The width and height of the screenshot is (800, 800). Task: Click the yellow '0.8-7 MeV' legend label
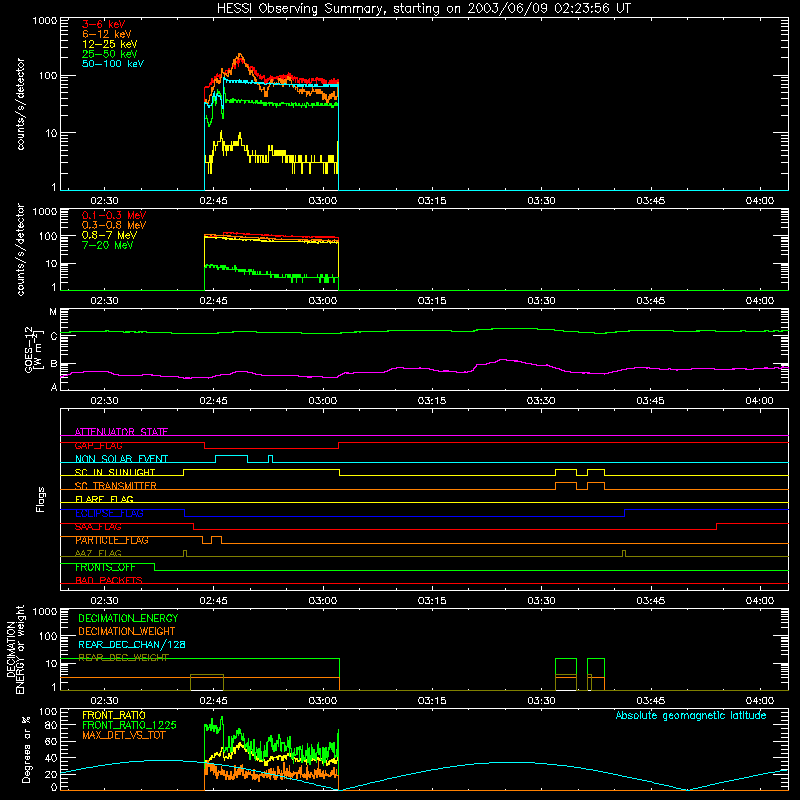[x=109, y=235]
